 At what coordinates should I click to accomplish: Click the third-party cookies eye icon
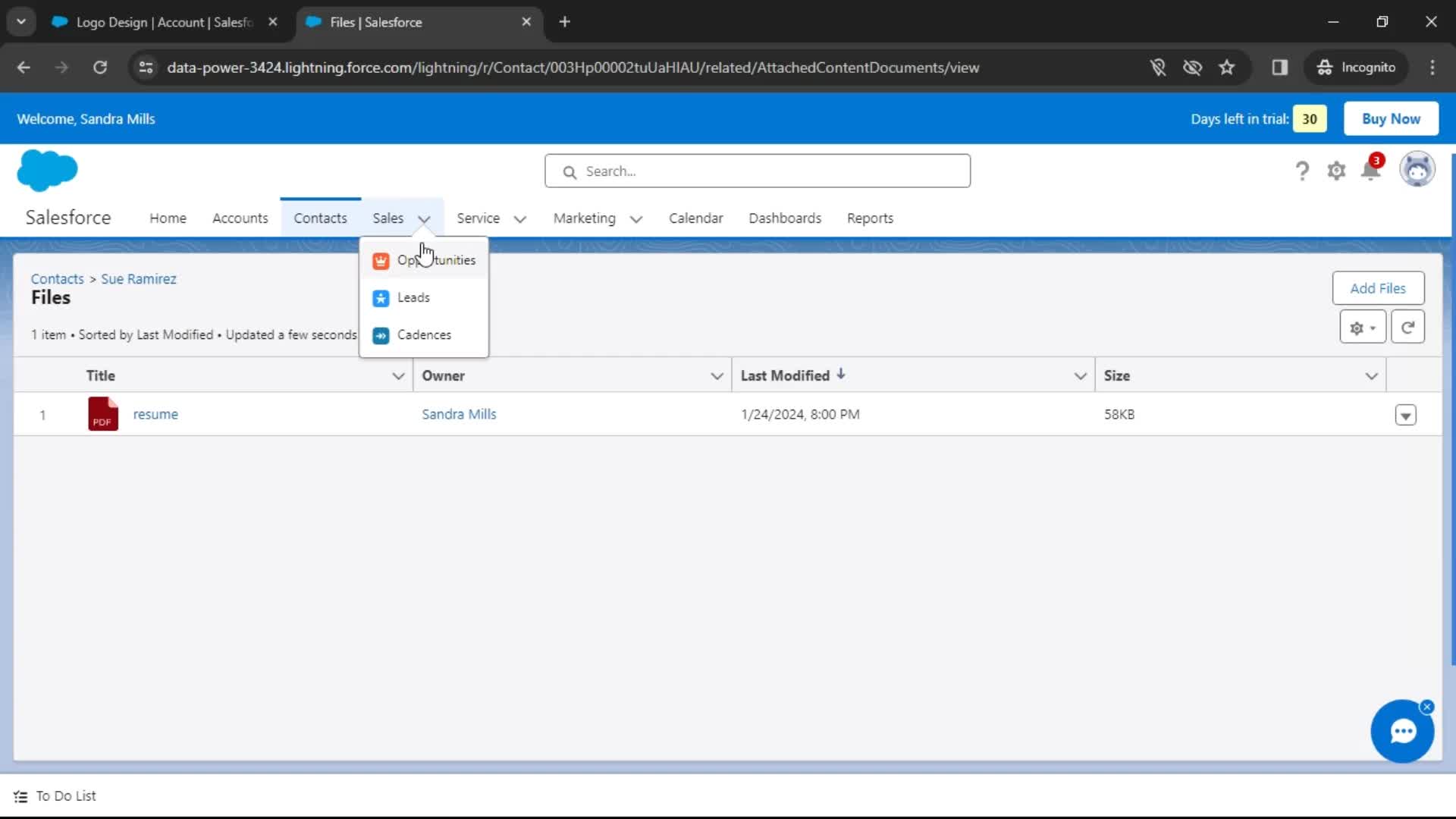coord(1192,67)
